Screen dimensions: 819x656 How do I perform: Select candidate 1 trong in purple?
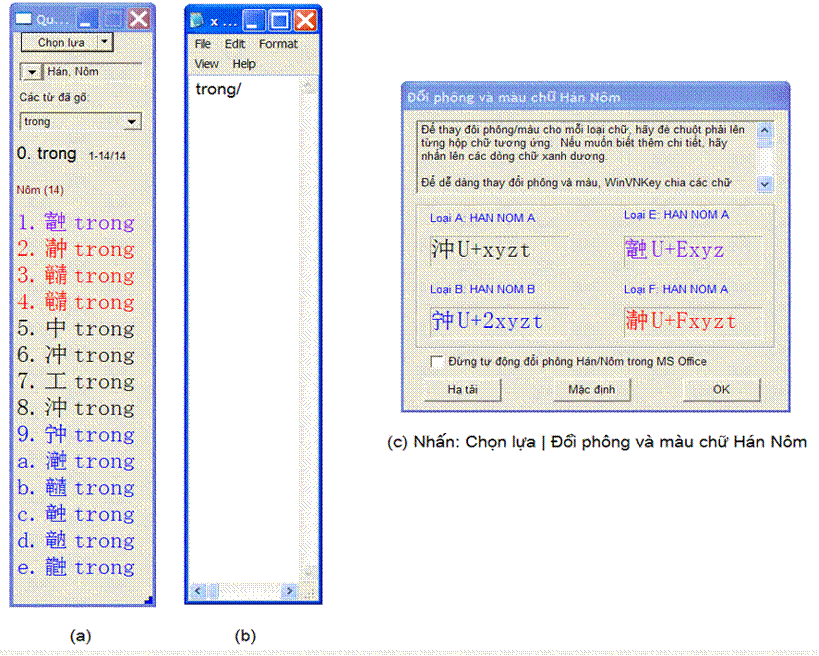pyautogui.click(x=76, y=222)
